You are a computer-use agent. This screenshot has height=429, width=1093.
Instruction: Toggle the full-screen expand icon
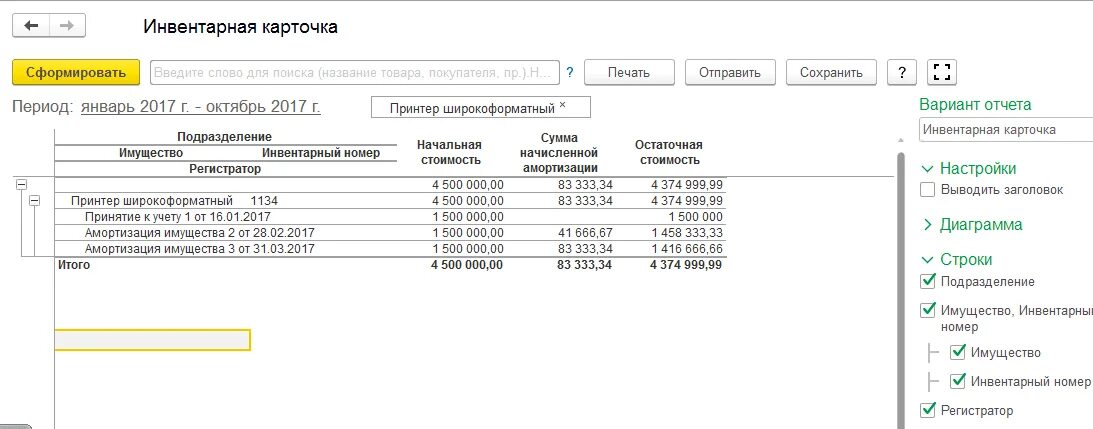pyautogui.click(x=942, y=72)
